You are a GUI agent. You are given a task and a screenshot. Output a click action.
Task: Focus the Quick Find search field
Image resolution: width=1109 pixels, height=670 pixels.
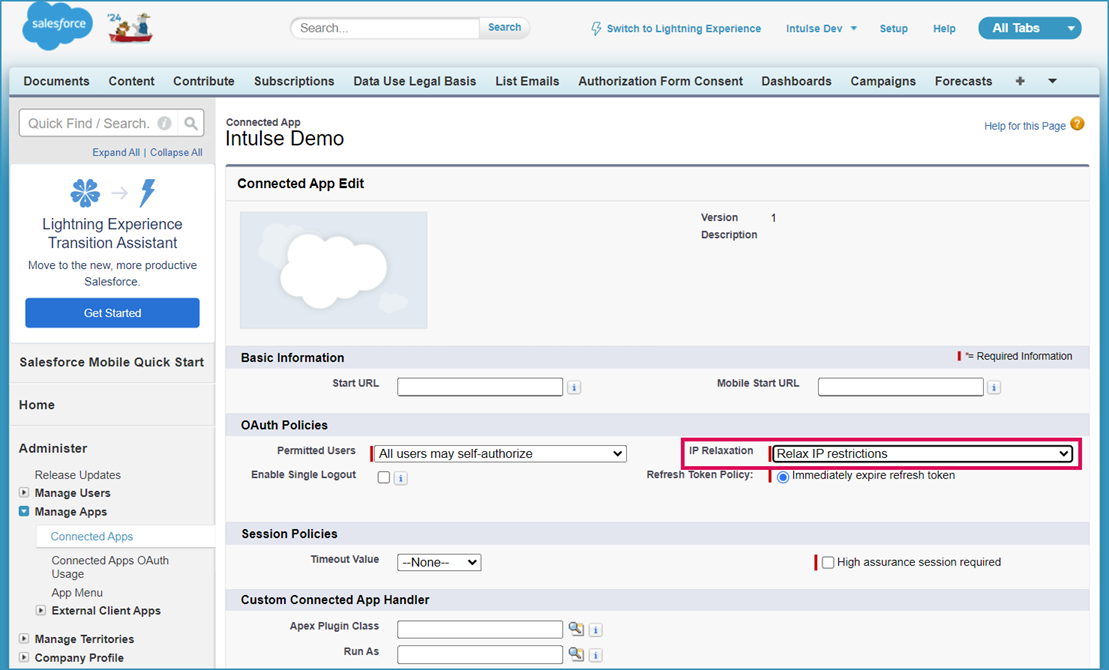click(99, 123)
